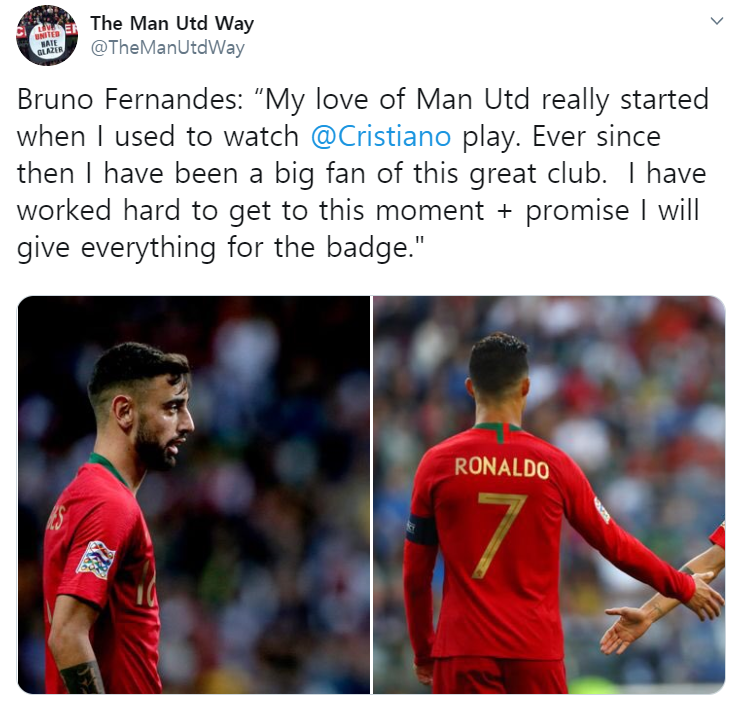
Task: Expand the tweet options chevron
Action: pos(716,21)
